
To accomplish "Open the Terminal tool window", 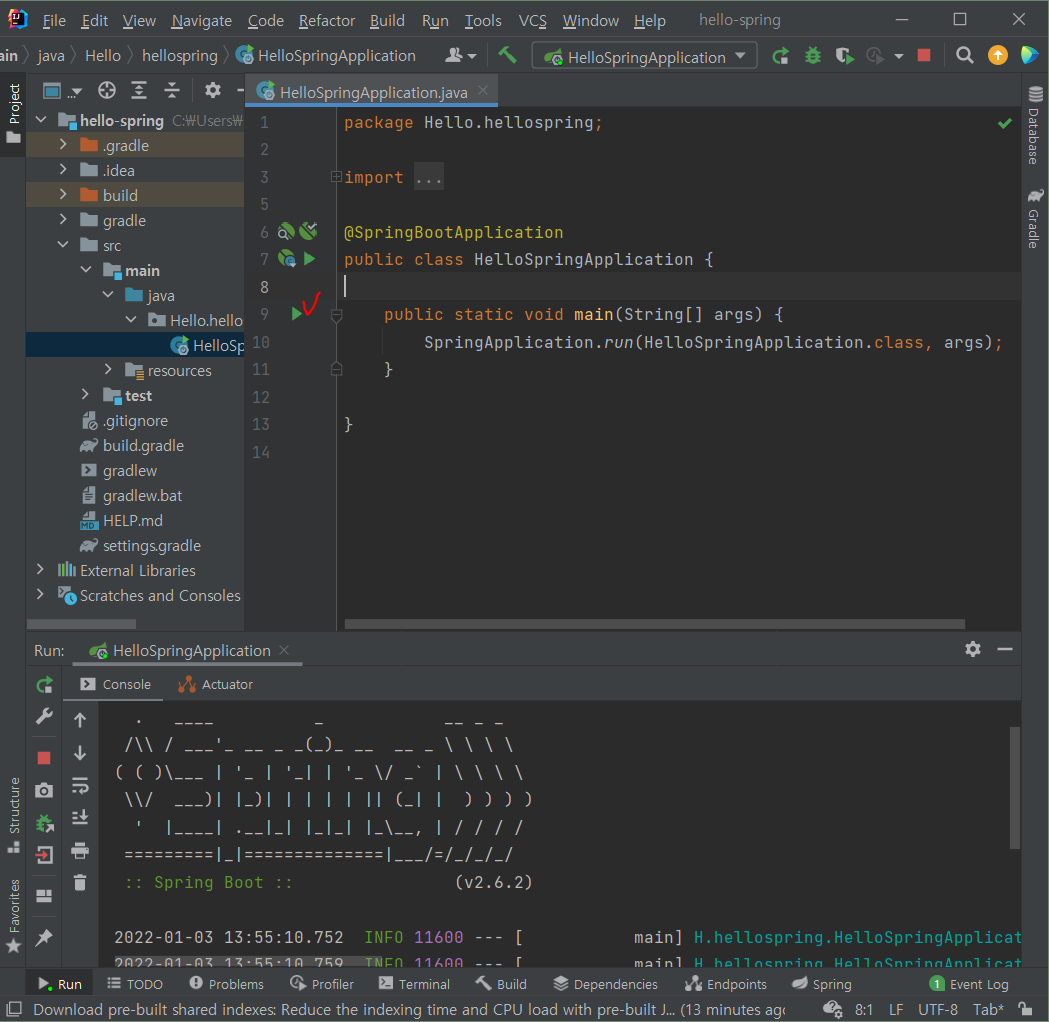I will (x=413, y=984).
